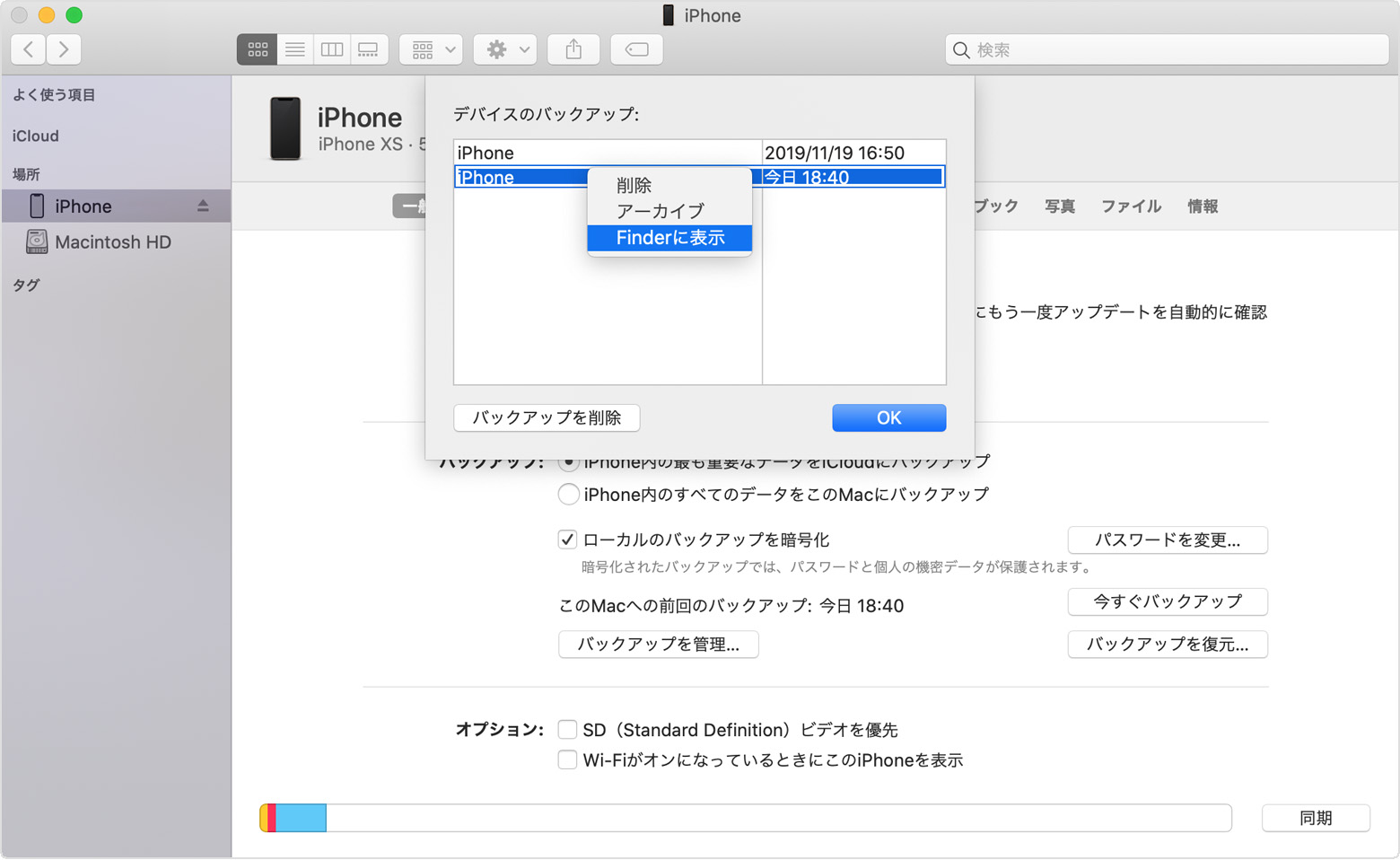Screen dimensions: 1400x860
Task: Go forward with the right chevron button
Action: 64,49
